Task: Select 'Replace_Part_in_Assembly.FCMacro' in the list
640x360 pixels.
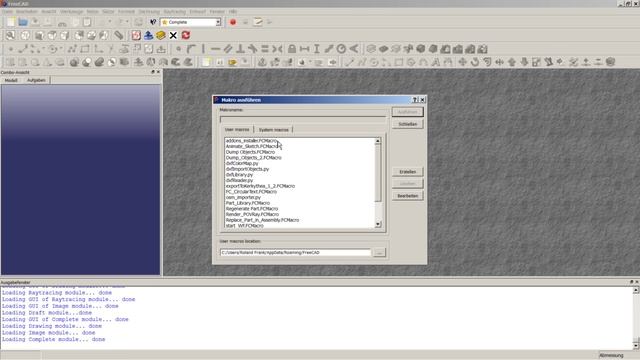Action: [262, 220]
